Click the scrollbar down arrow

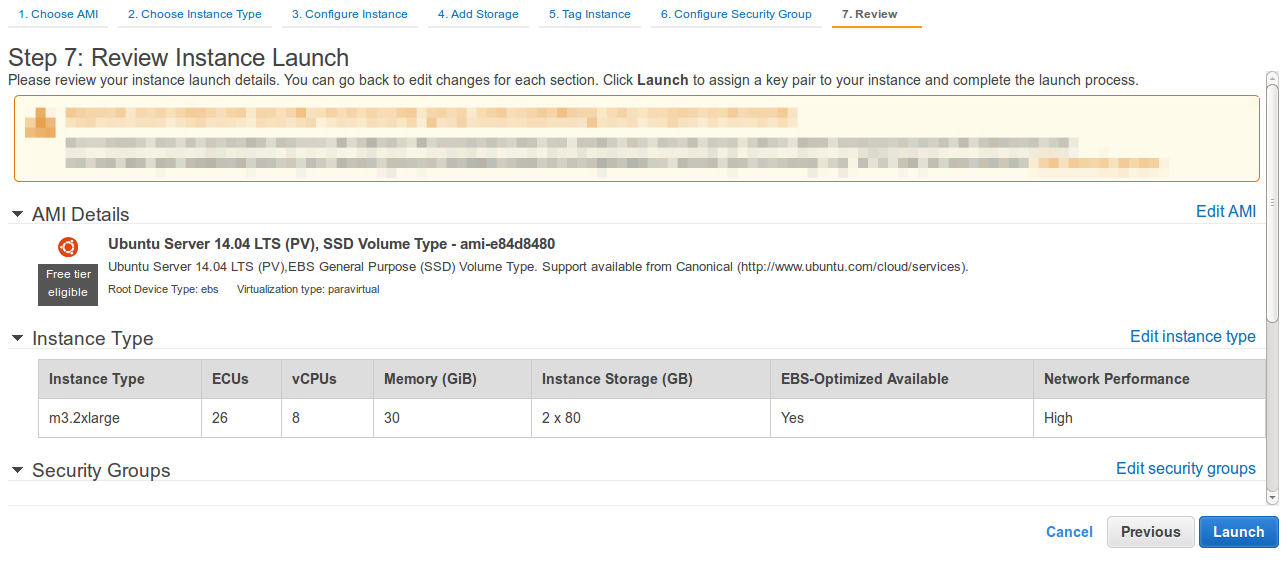point(1272,497)
